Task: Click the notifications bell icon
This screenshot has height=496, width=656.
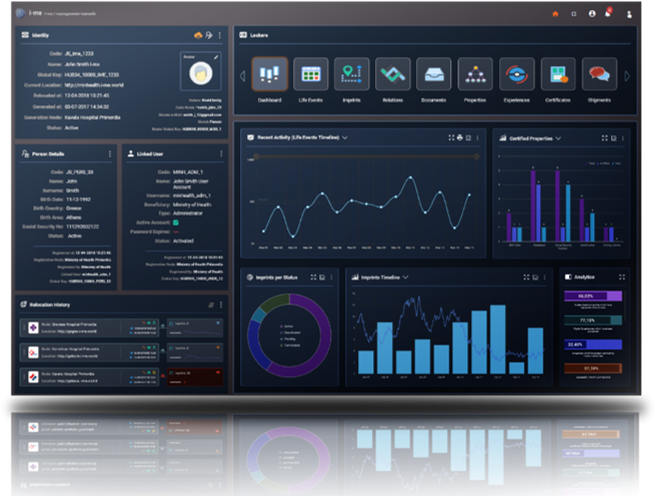Action: 608,14
